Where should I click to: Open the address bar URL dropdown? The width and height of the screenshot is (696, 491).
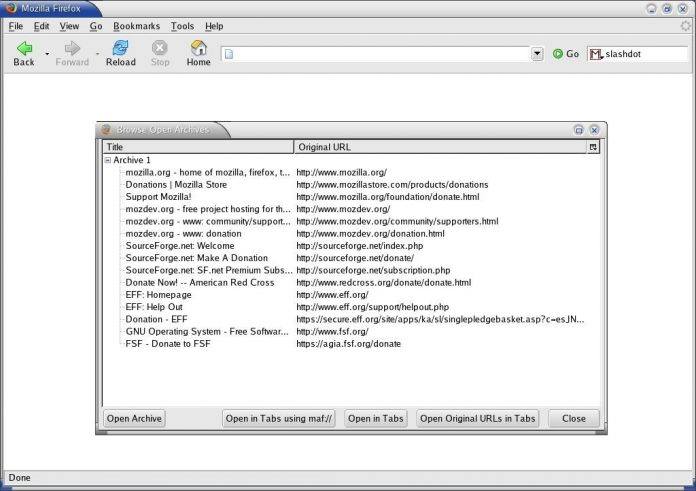click(537, 54)
